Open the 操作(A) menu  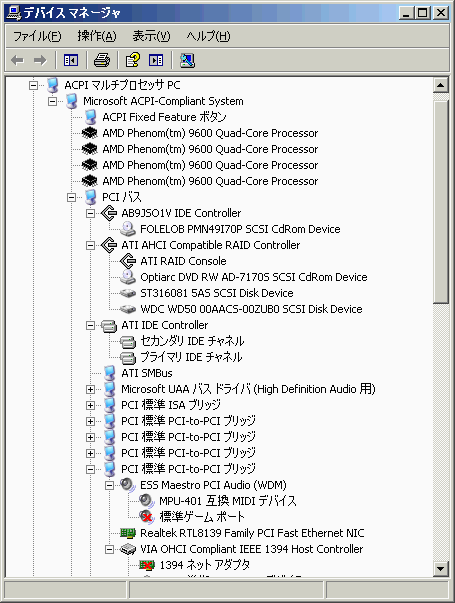tap(97, 36)
